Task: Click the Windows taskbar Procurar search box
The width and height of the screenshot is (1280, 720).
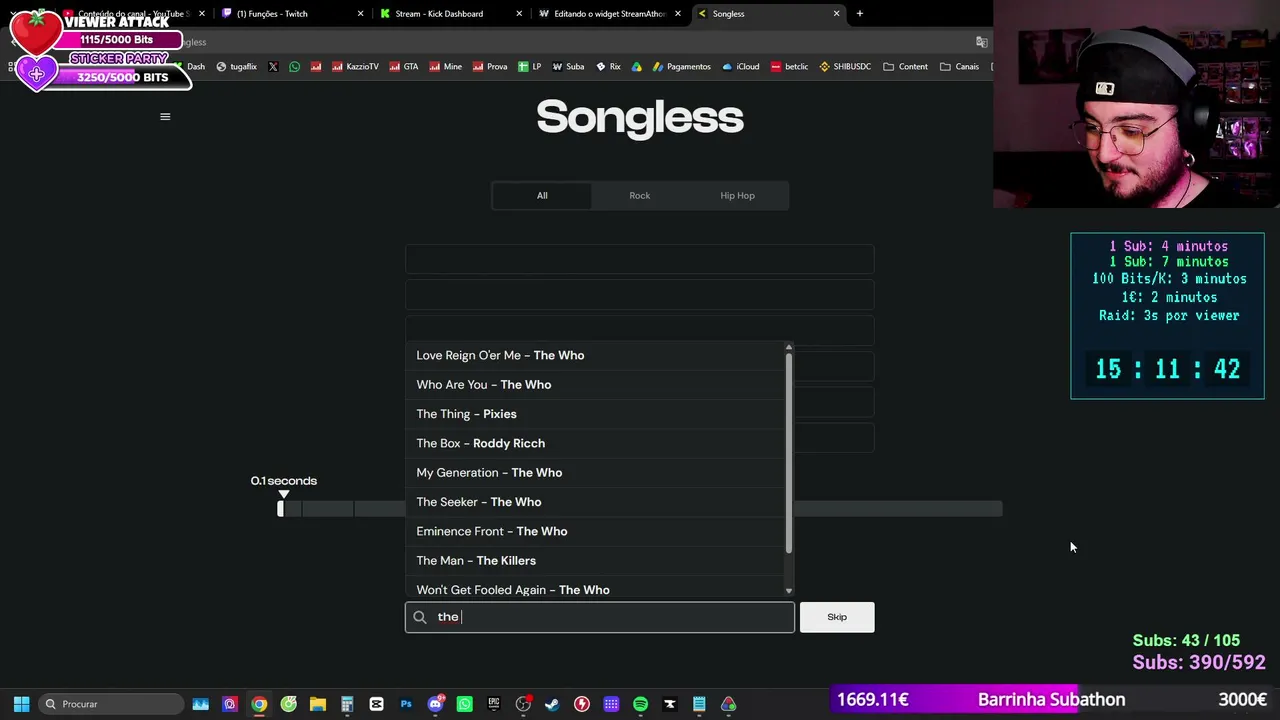Action: [x=111, y=704]
